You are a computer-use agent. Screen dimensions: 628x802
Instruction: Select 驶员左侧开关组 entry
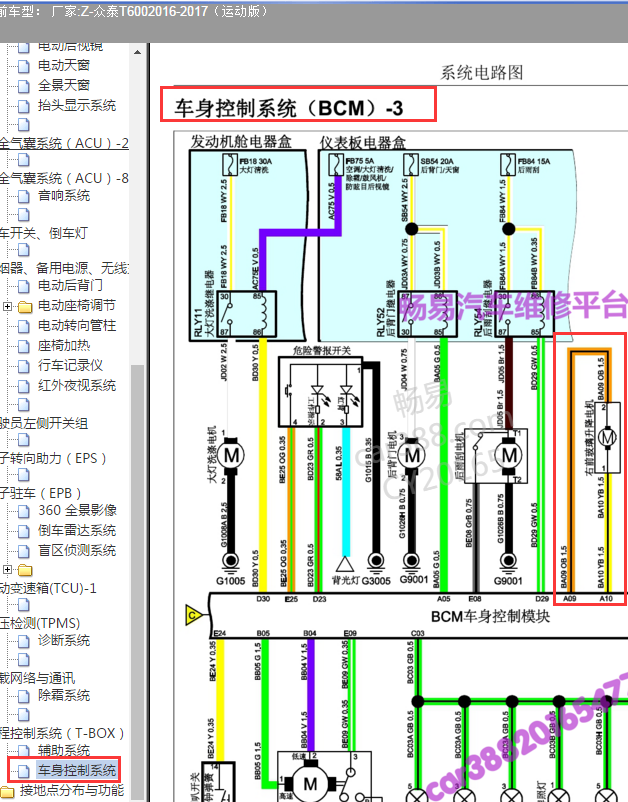coord(44,424)
